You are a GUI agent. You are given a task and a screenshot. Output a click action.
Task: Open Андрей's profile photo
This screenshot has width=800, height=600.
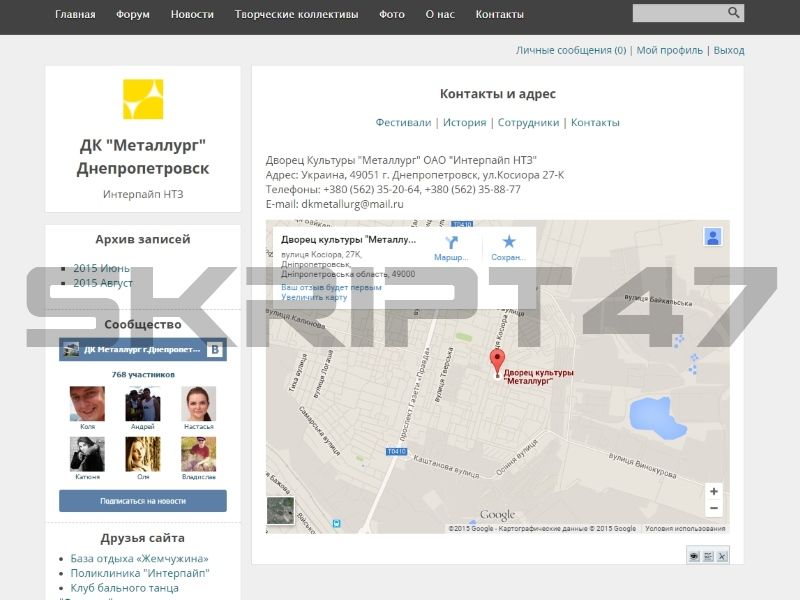click(x=143, y=404)
